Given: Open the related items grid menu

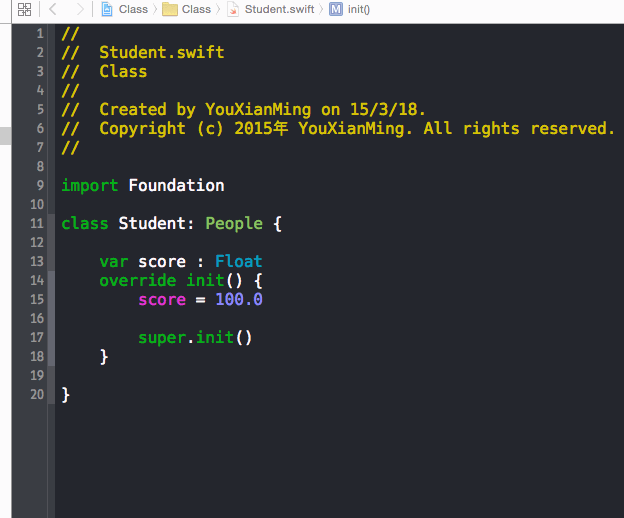Looking at the screenshot, I should (24, 9).
